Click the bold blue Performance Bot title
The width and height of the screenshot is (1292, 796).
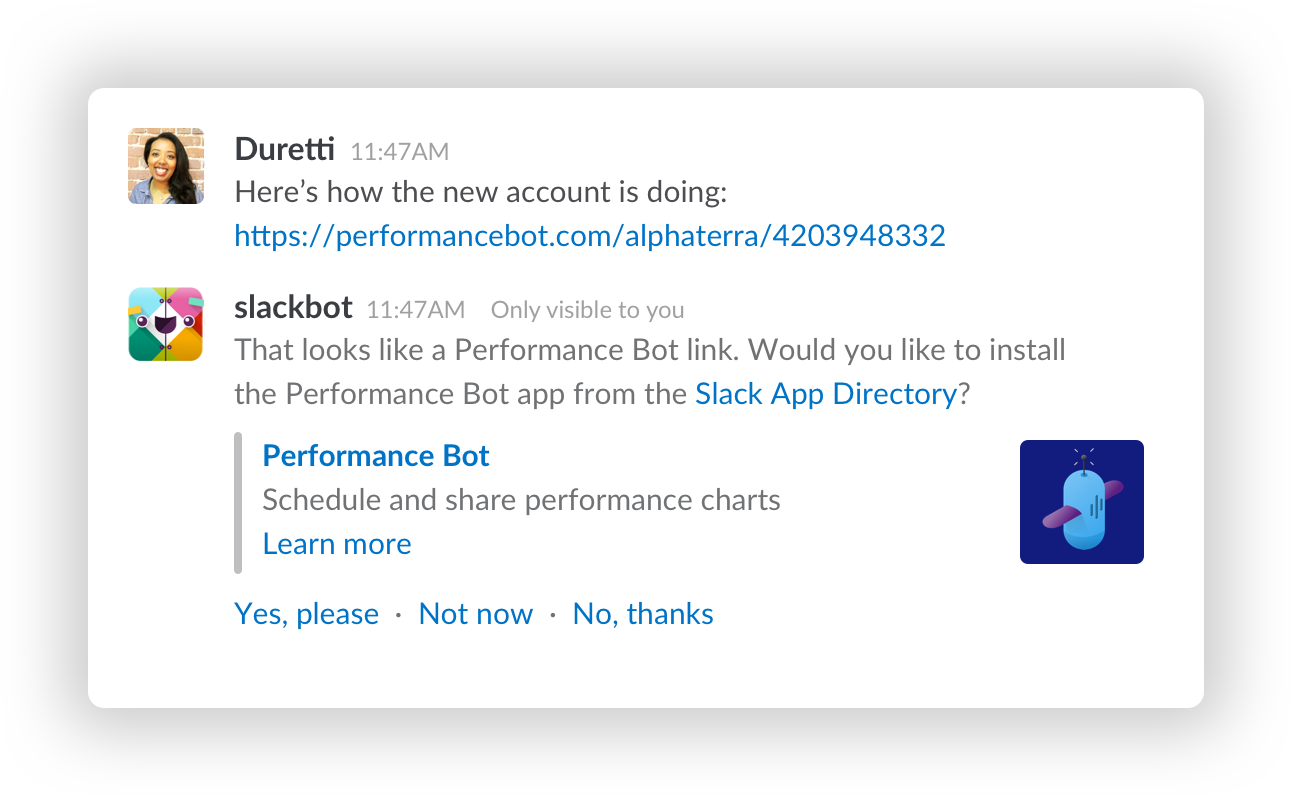click(376, 456)
